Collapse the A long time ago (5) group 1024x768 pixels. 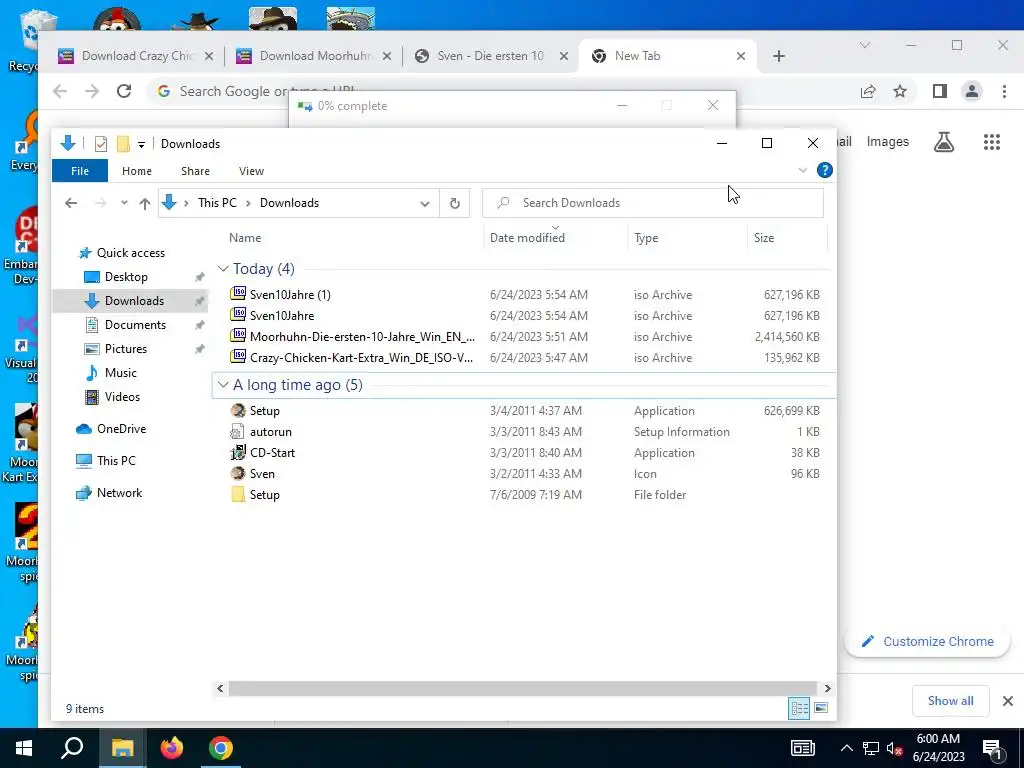tap(223, 385)
